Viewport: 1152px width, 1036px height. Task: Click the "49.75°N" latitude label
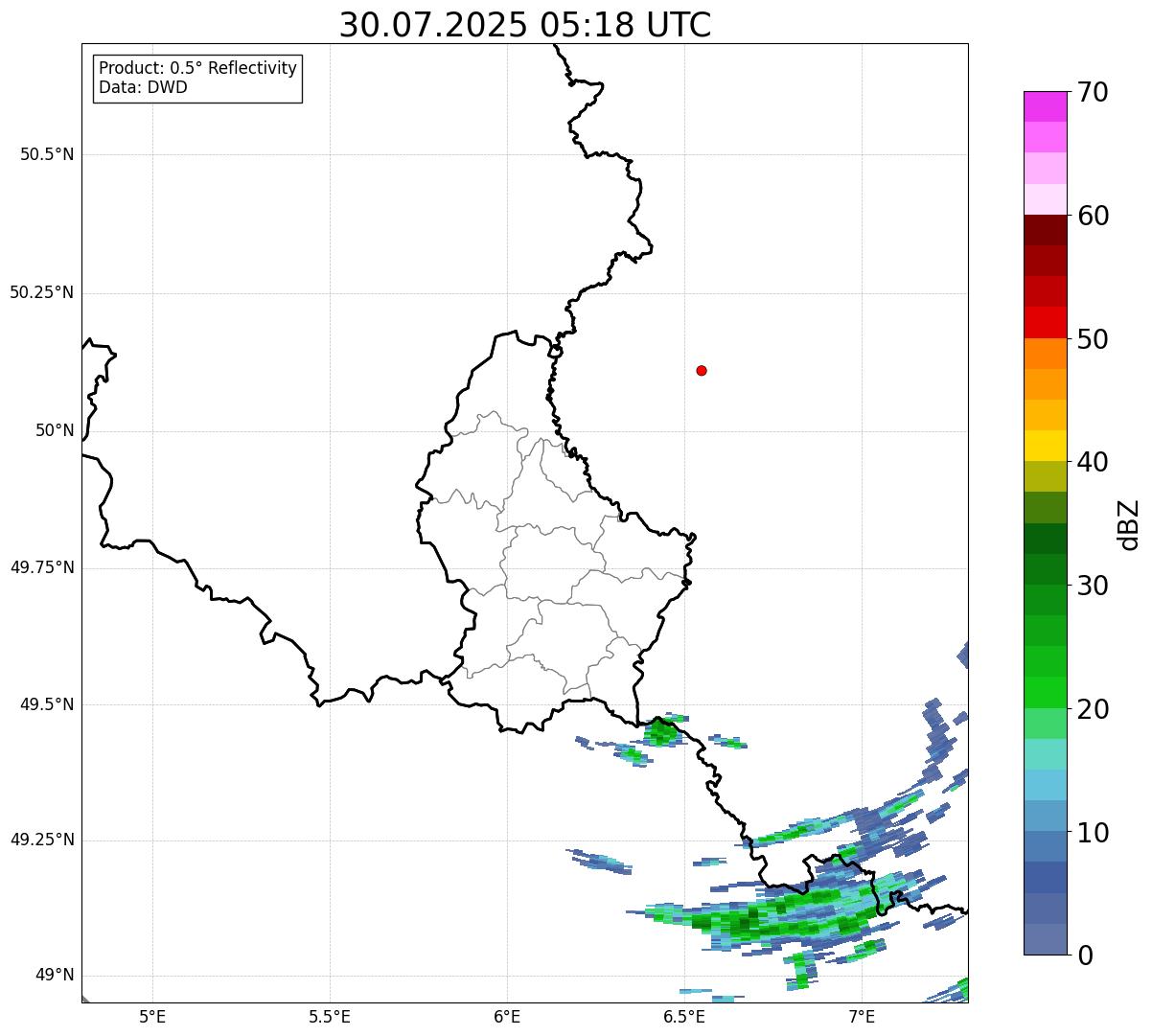(41, 567)
